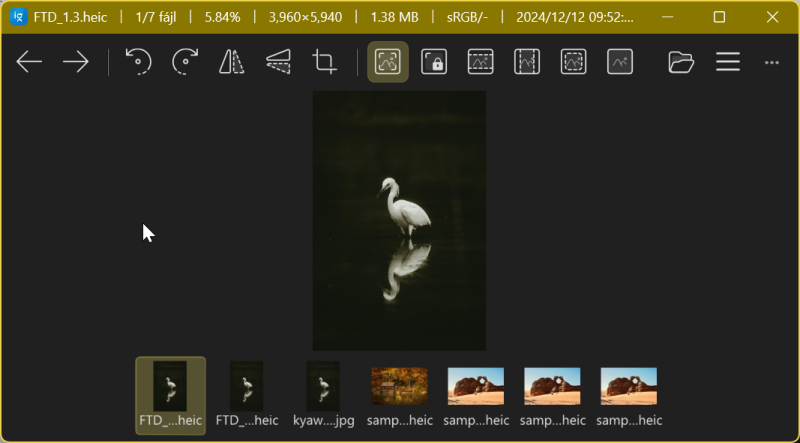The width and height of the screenshot is (800, 443).
Task: Click the 3,960×5,940 dimensions text
Action: click(305, 17)
